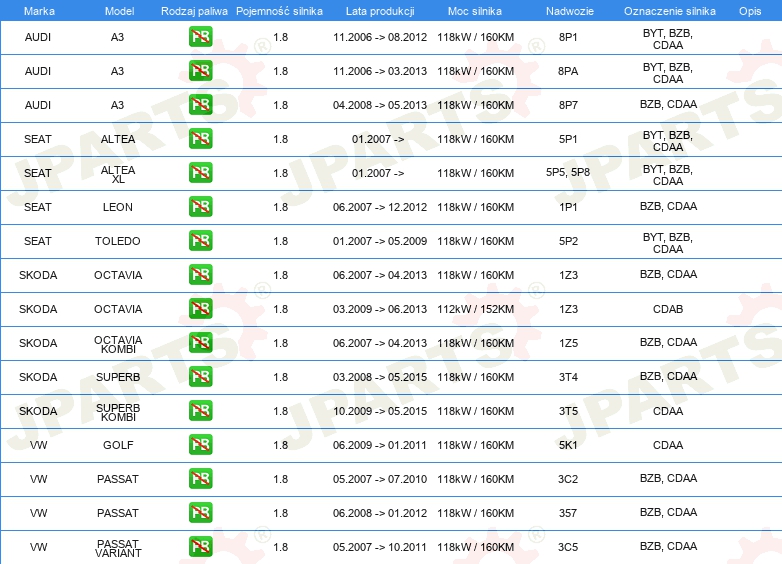The image size is (782, 564).
Task: Click the Moc silnika column header
Action: 475,11
